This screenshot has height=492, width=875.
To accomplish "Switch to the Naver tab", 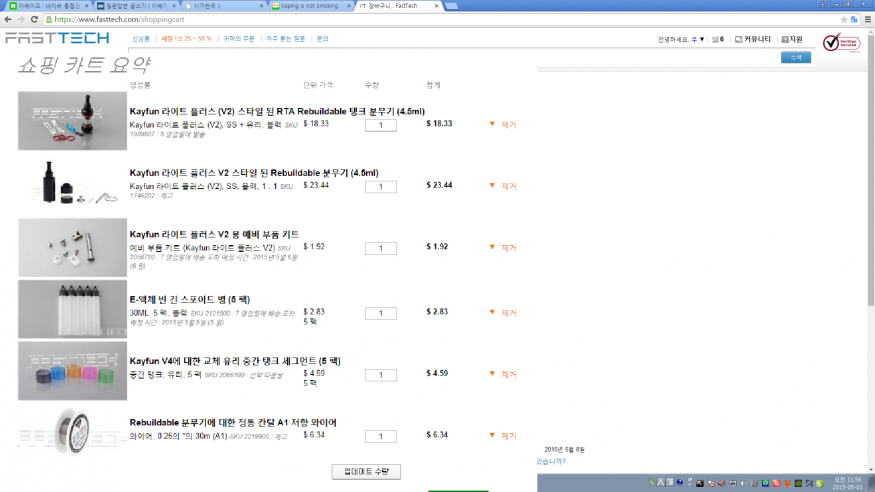I will (x=47, y=6).
